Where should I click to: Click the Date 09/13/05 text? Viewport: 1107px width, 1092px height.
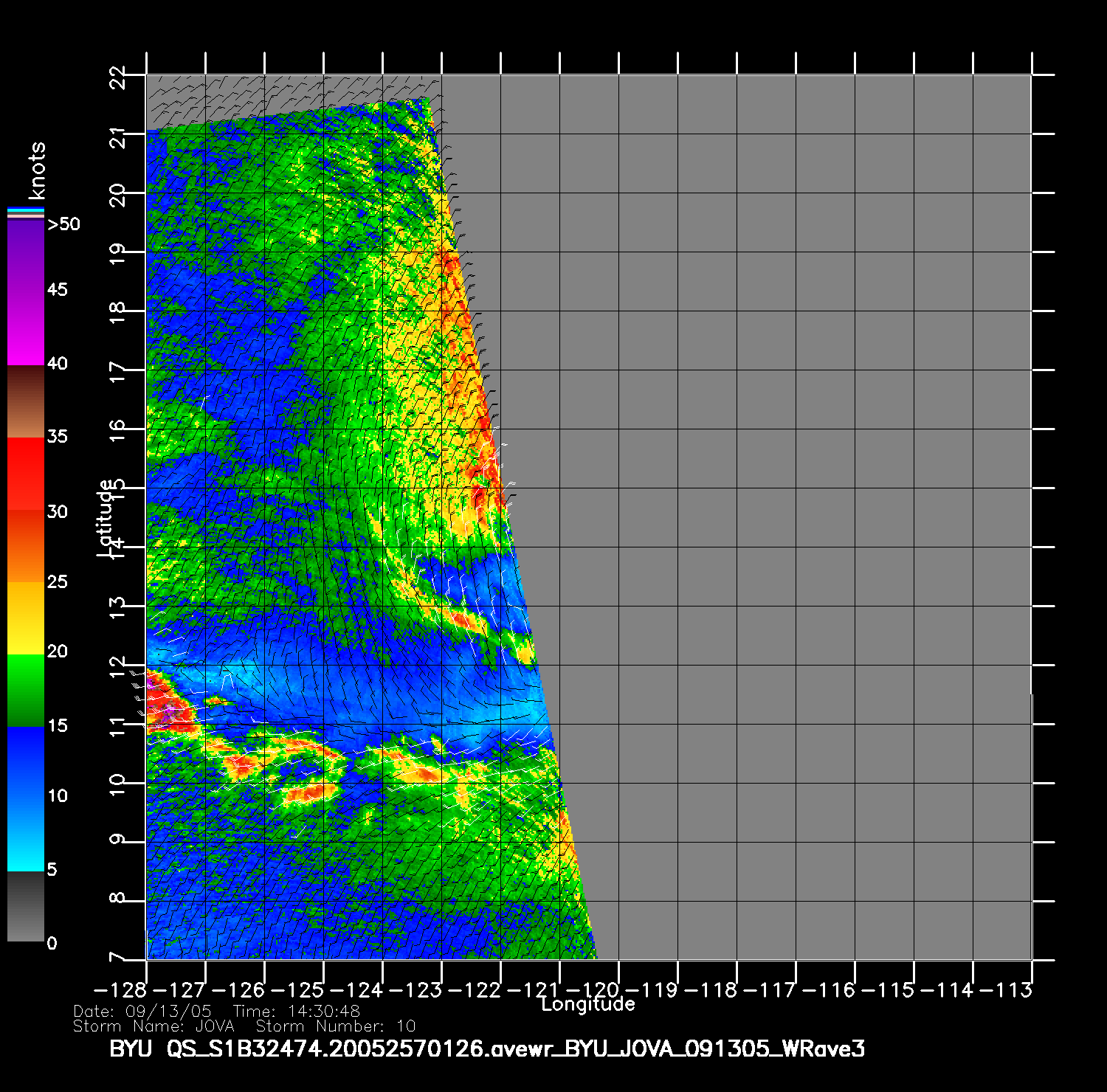142,1011
